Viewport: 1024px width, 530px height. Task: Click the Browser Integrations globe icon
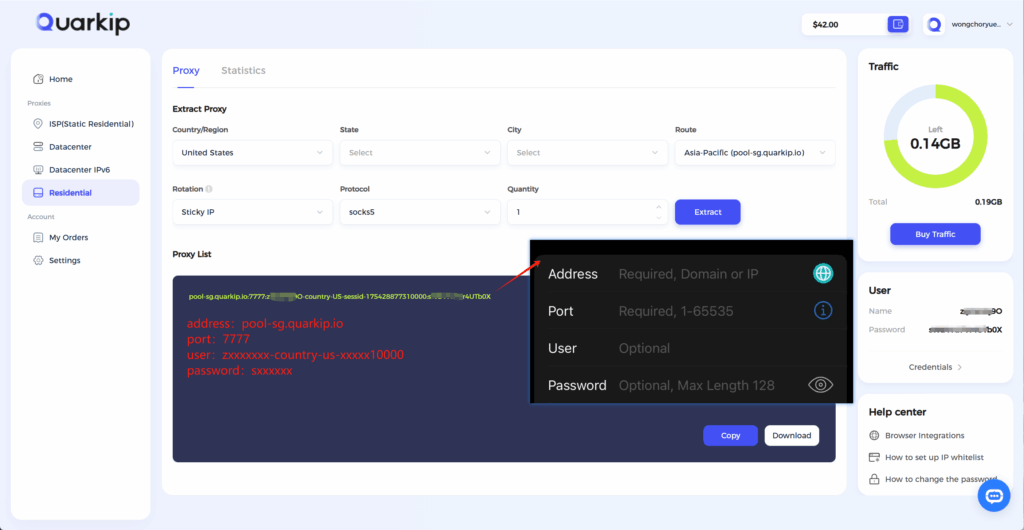(x=874, y=435)
